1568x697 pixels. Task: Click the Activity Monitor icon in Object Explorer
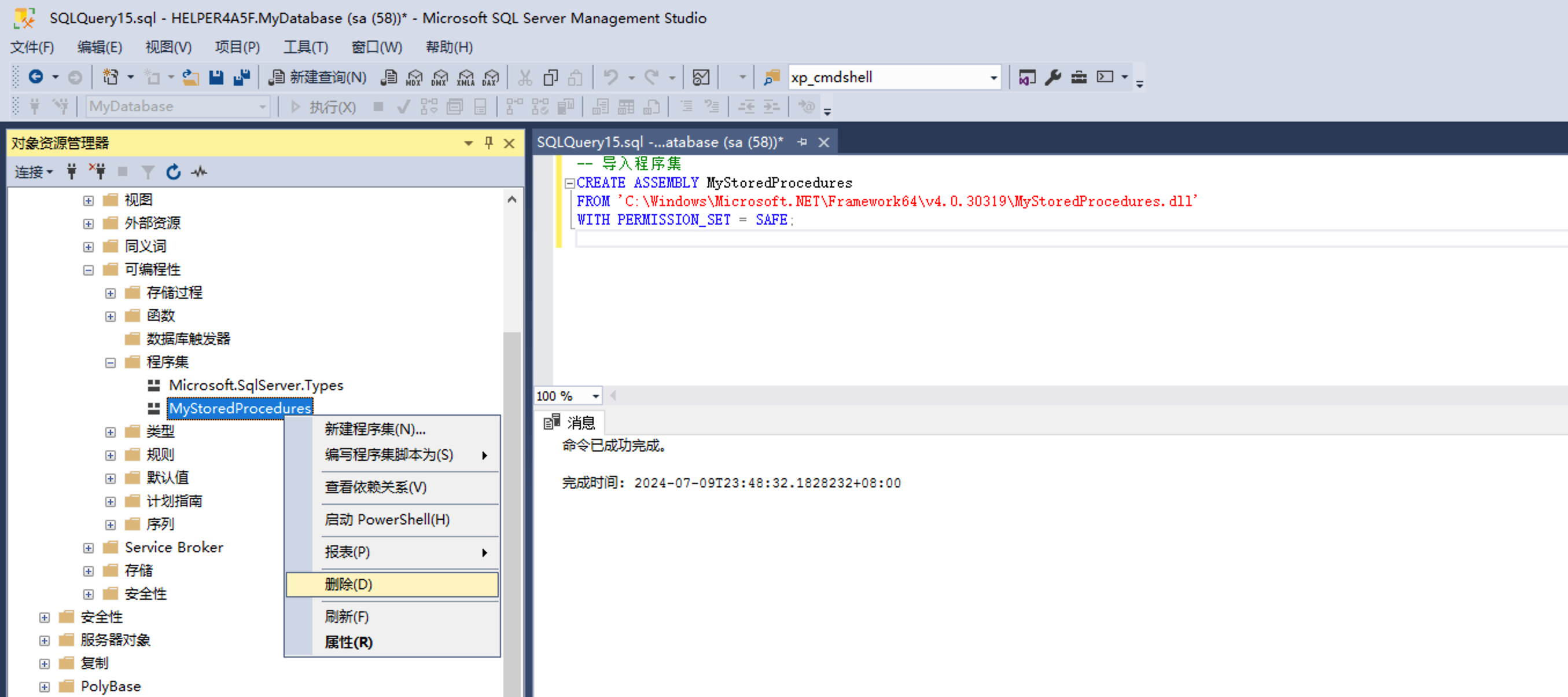pyautogui.click(x=199, y=173)
